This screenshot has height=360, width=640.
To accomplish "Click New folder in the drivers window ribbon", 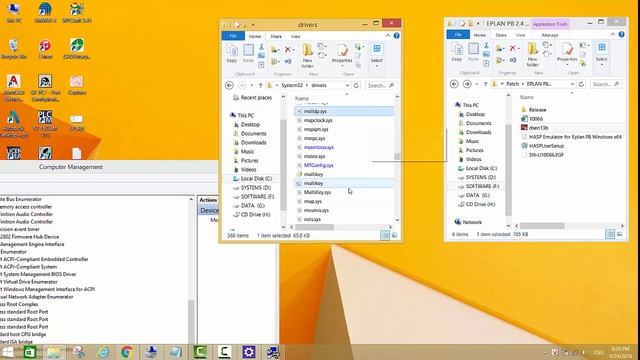I will click(x=307, y=56).
